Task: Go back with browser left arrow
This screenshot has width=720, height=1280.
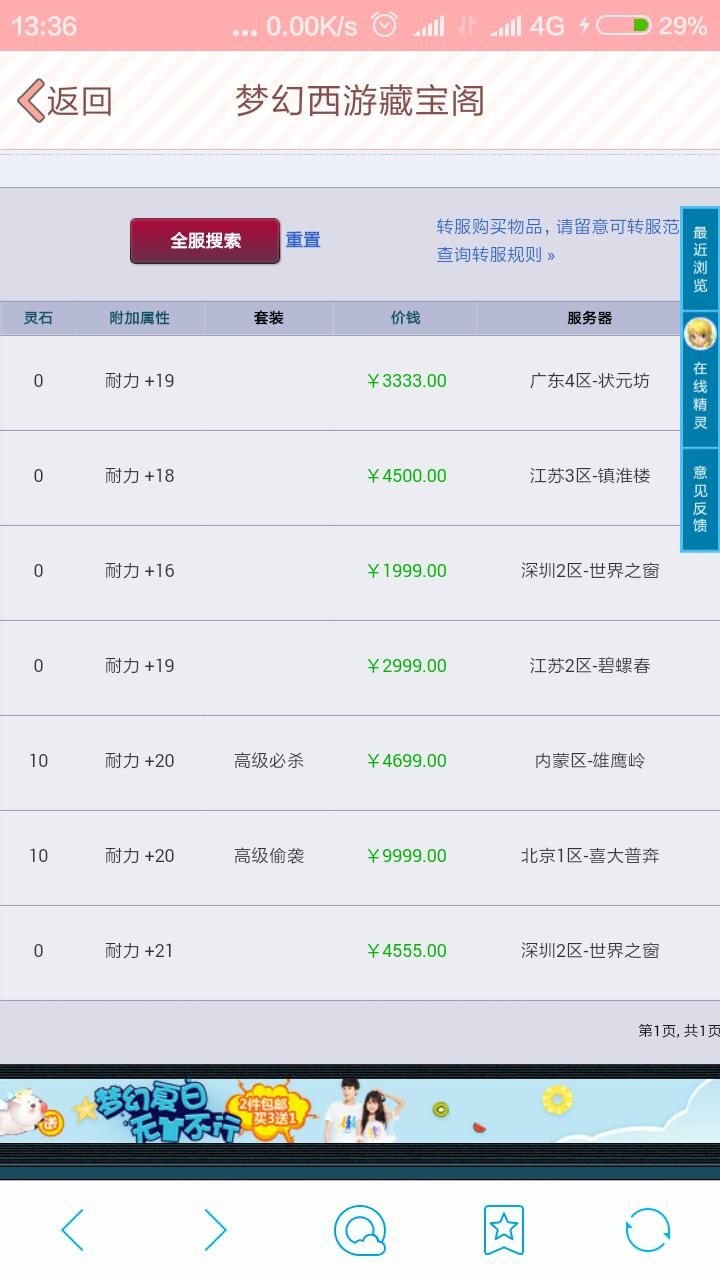Action: [72, 1230]
